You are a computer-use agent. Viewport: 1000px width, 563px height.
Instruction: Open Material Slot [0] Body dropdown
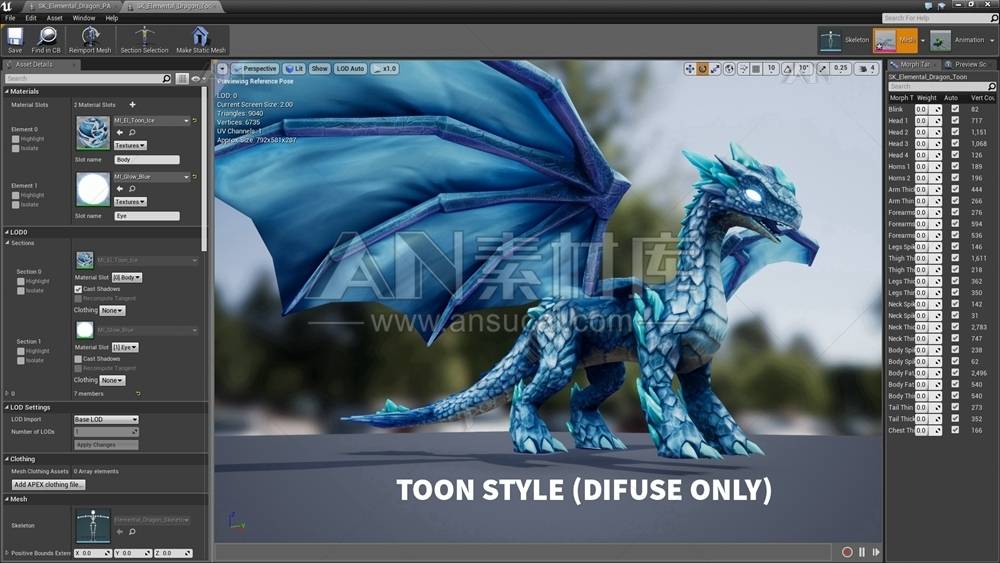point(127,277)
